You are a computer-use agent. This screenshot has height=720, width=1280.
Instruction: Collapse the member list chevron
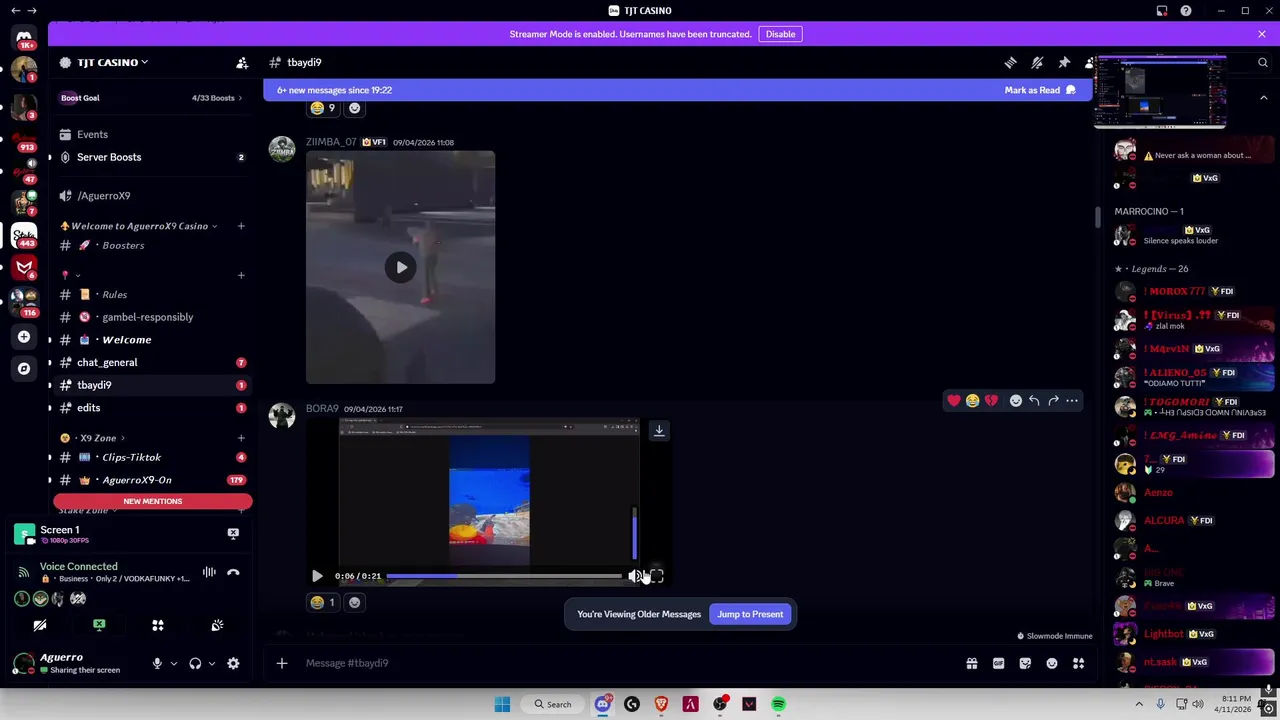click(x=1263, y=98)
